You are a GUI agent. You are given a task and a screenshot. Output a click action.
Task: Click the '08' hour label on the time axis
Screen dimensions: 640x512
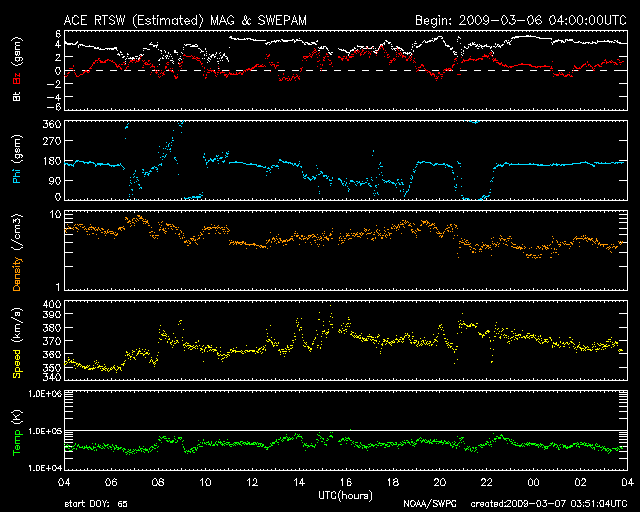pos(158,482)
